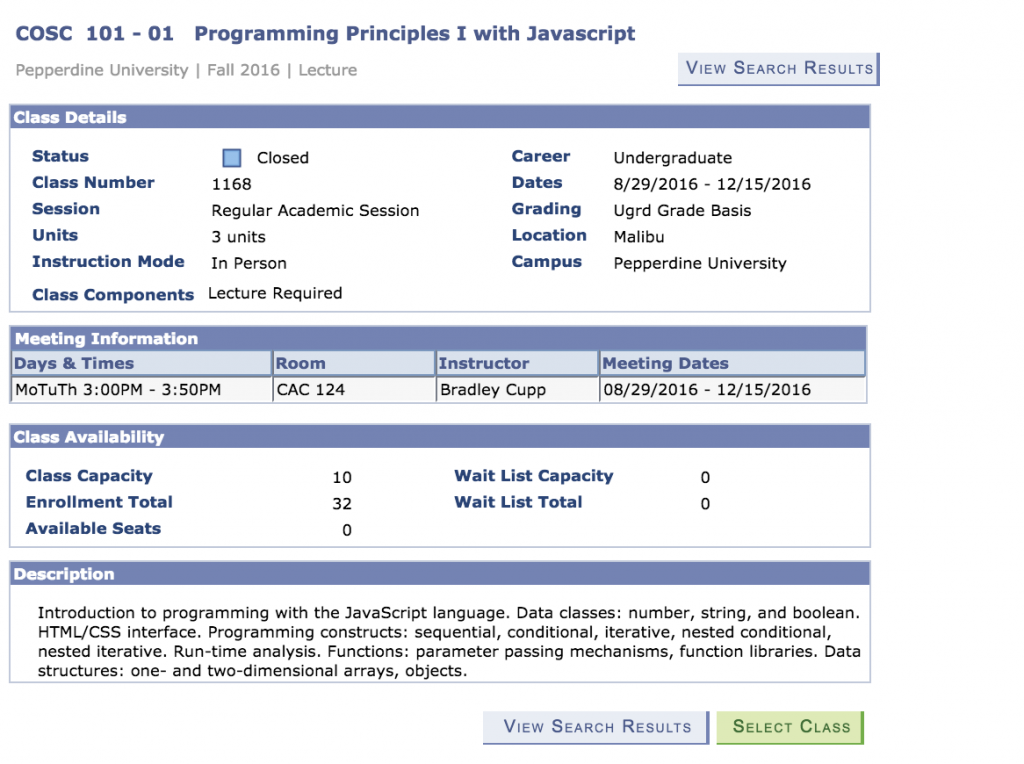The height and width of the screenshot is (764, 1024).
Task: Click the 'Class Availability' section header
Action: (x=440, y=437)
